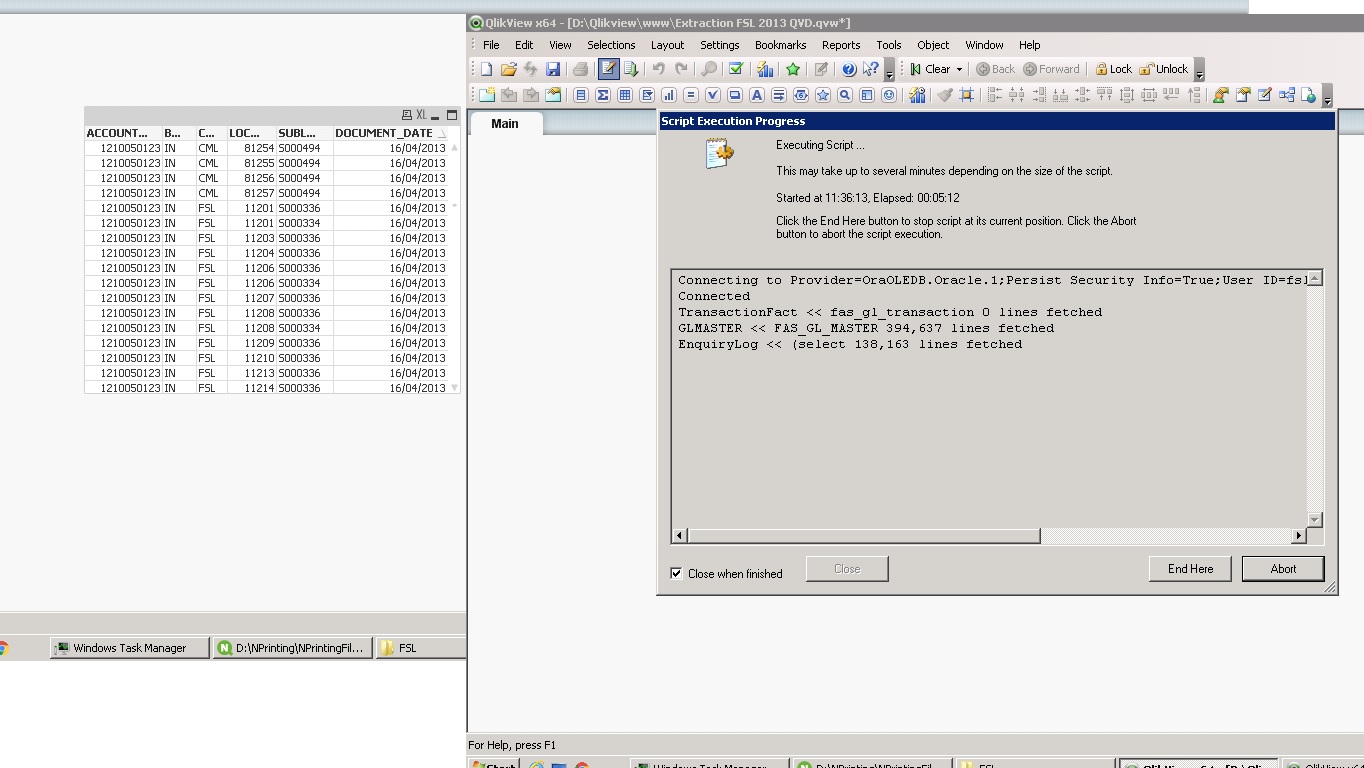Click the Unlock selections button

coord(1164,69)
